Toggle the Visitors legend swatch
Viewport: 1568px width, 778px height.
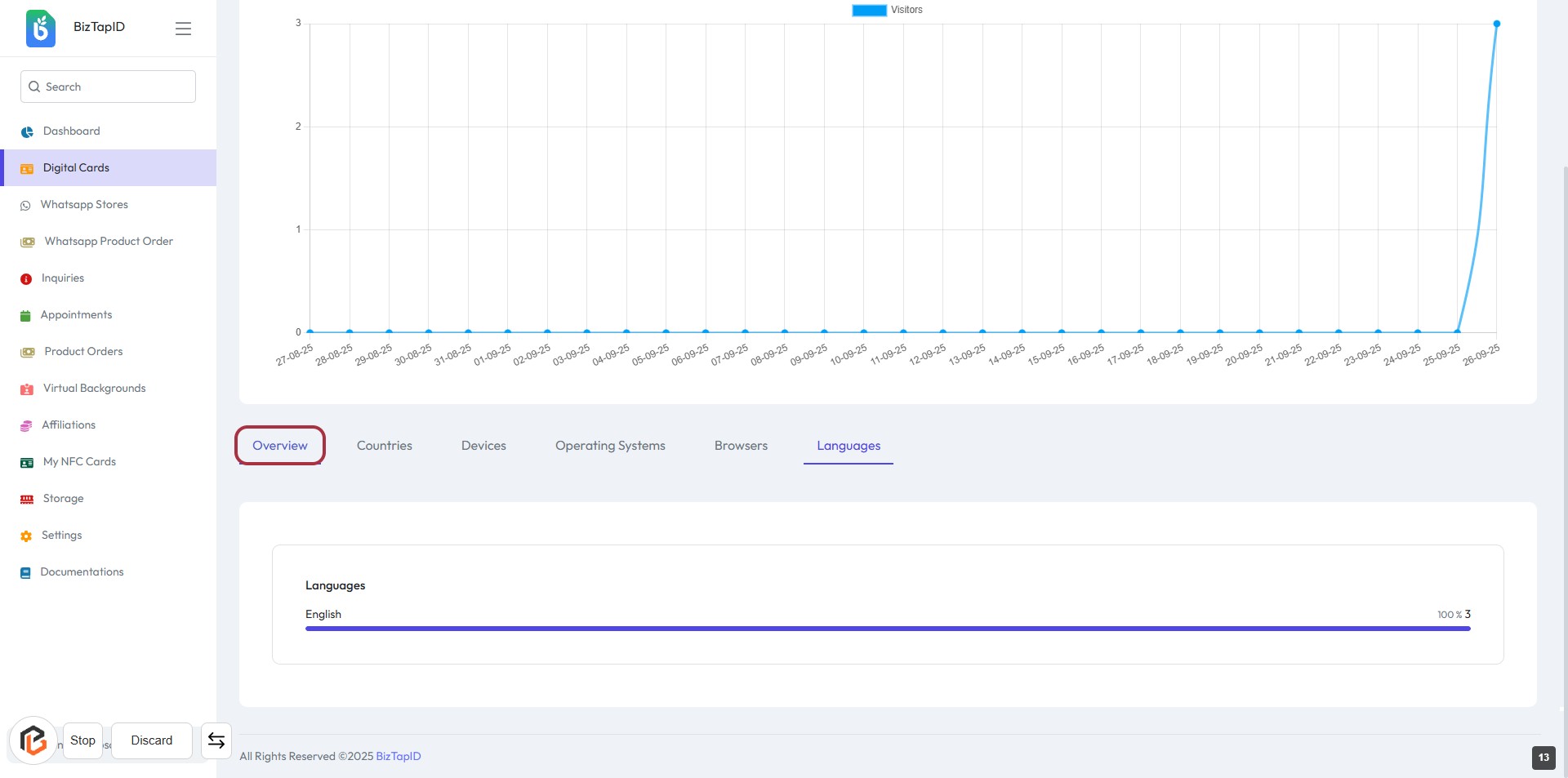point(869,11)
